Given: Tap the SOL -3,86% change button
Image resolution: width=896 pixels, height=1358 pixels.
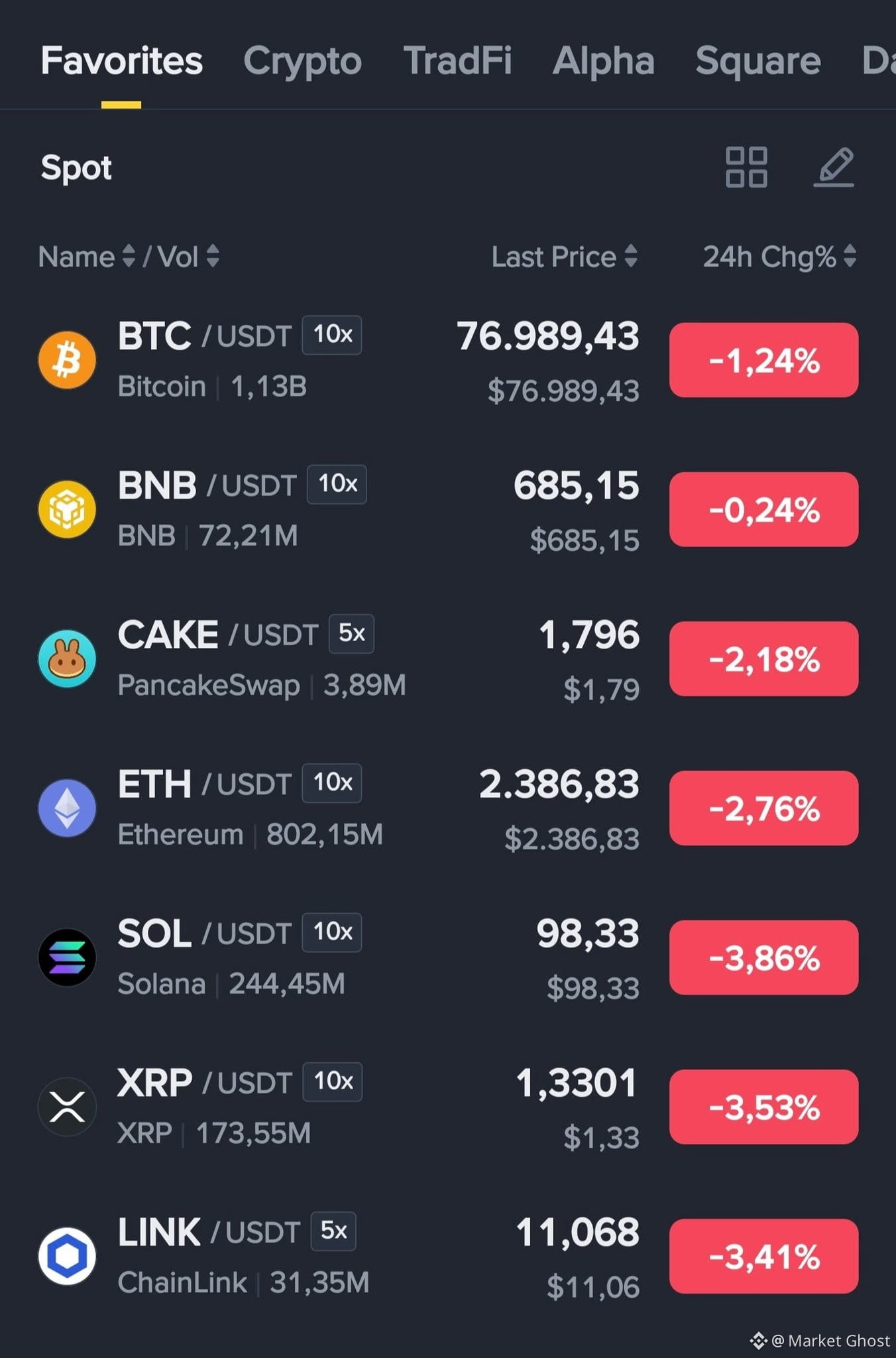Looking at the screenshot, I should pos(763,957).
